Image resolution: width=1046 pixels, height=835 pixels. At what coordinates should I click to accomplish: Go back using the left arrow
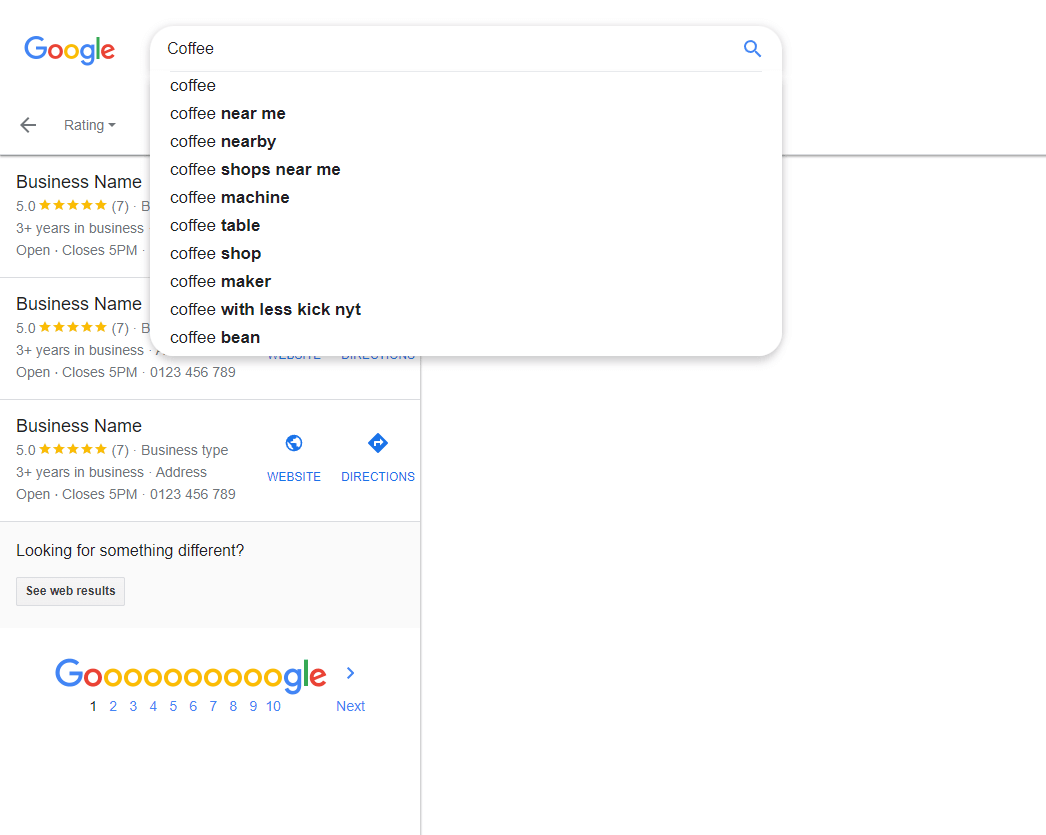tap(28, 125)
